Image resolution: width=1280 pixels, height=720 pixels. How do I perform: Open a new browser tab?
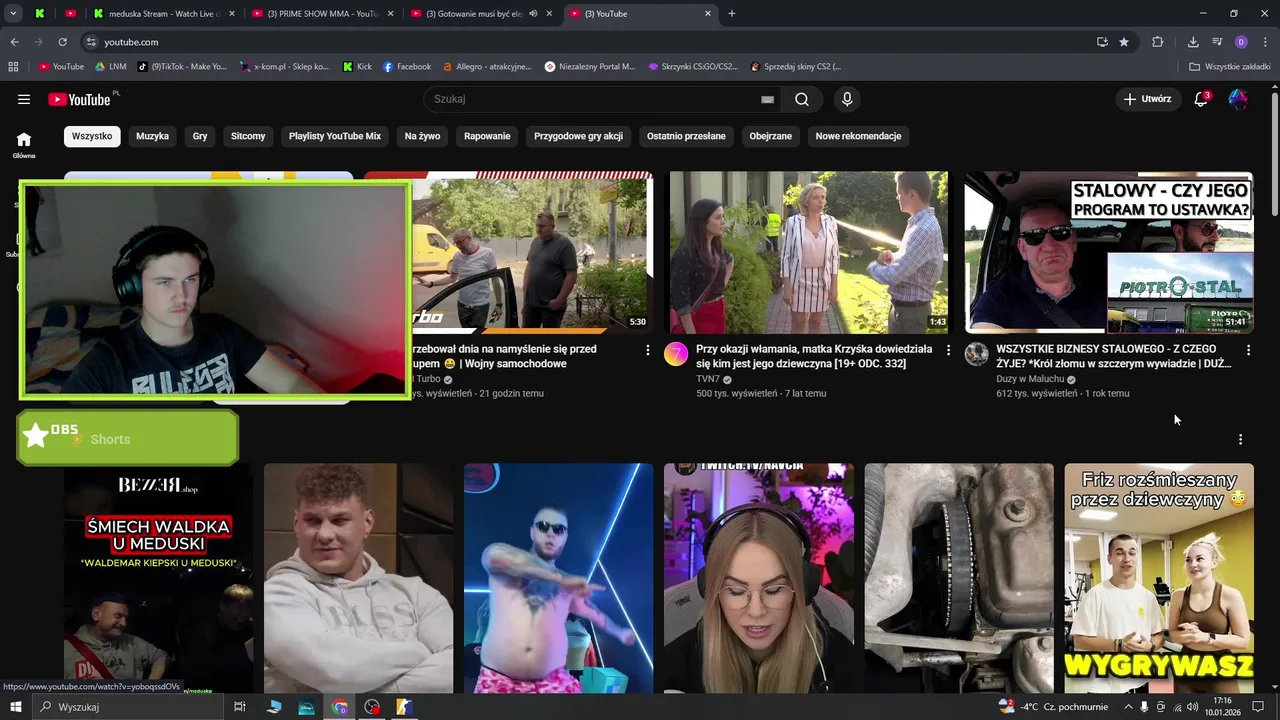(x=732, y=14)
